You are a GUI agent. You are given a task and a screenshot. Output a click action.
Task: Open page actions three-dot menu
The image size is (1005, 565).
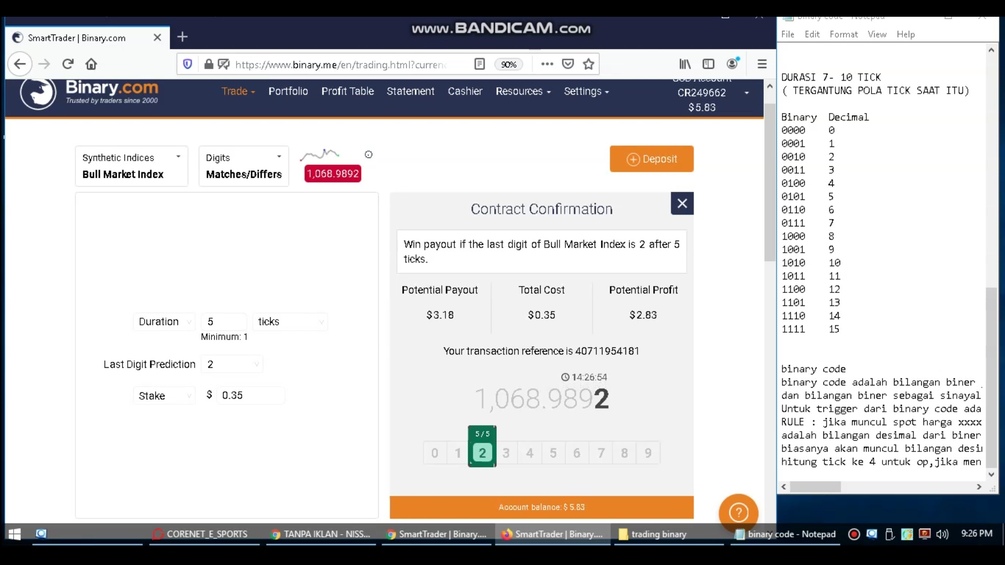(547, 64)
